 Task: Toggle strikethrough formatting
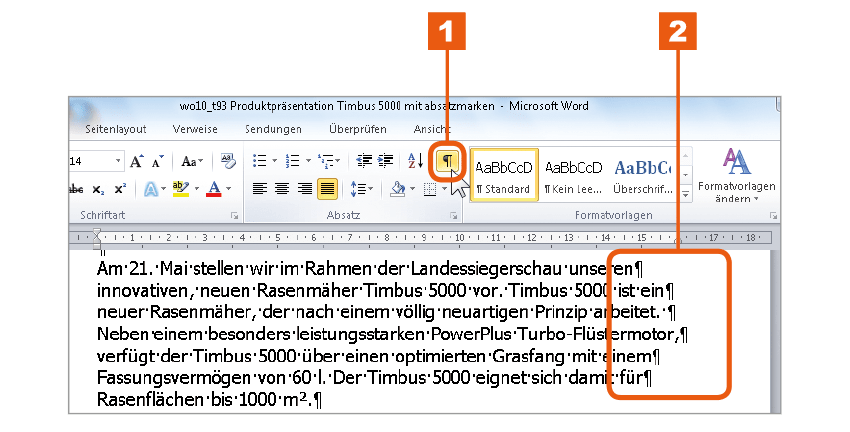[76, 189]
